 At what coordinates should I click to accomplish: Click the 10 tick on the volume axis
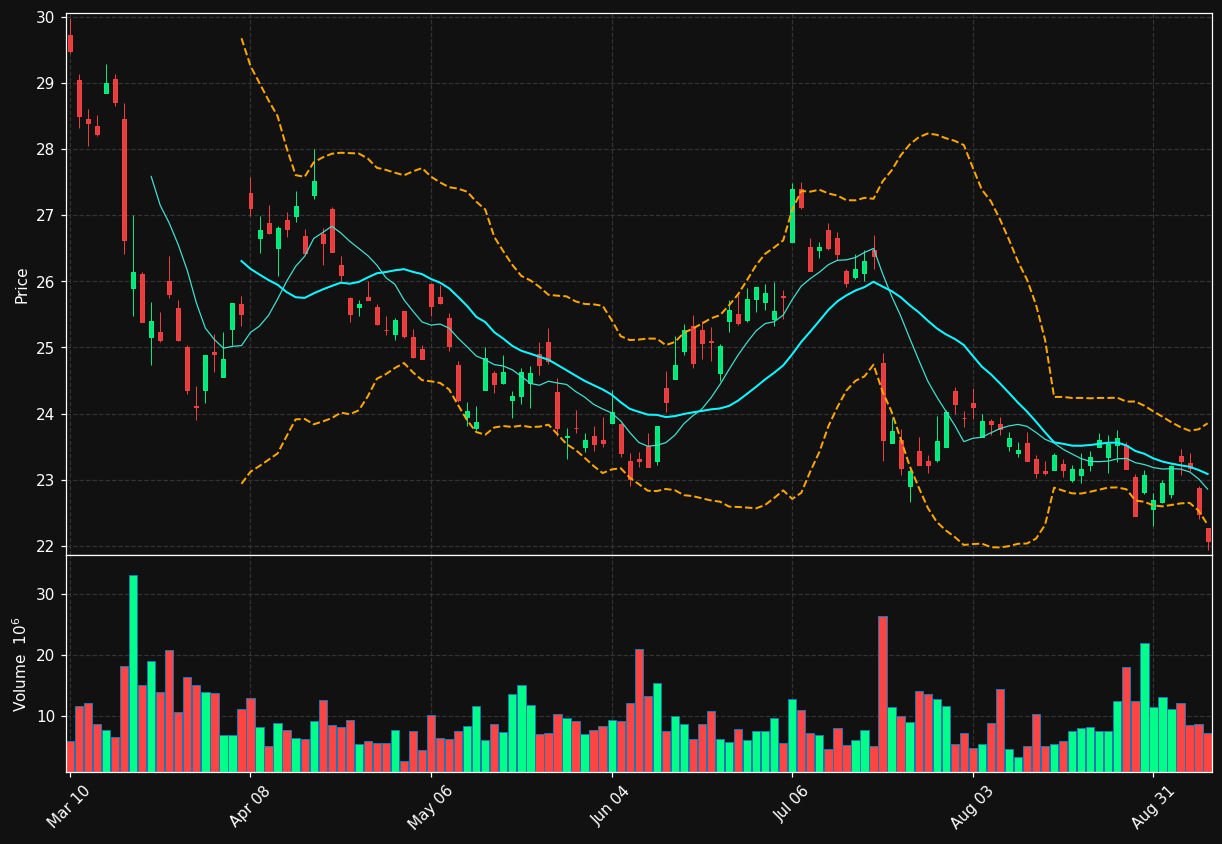[x=46, y=717]
